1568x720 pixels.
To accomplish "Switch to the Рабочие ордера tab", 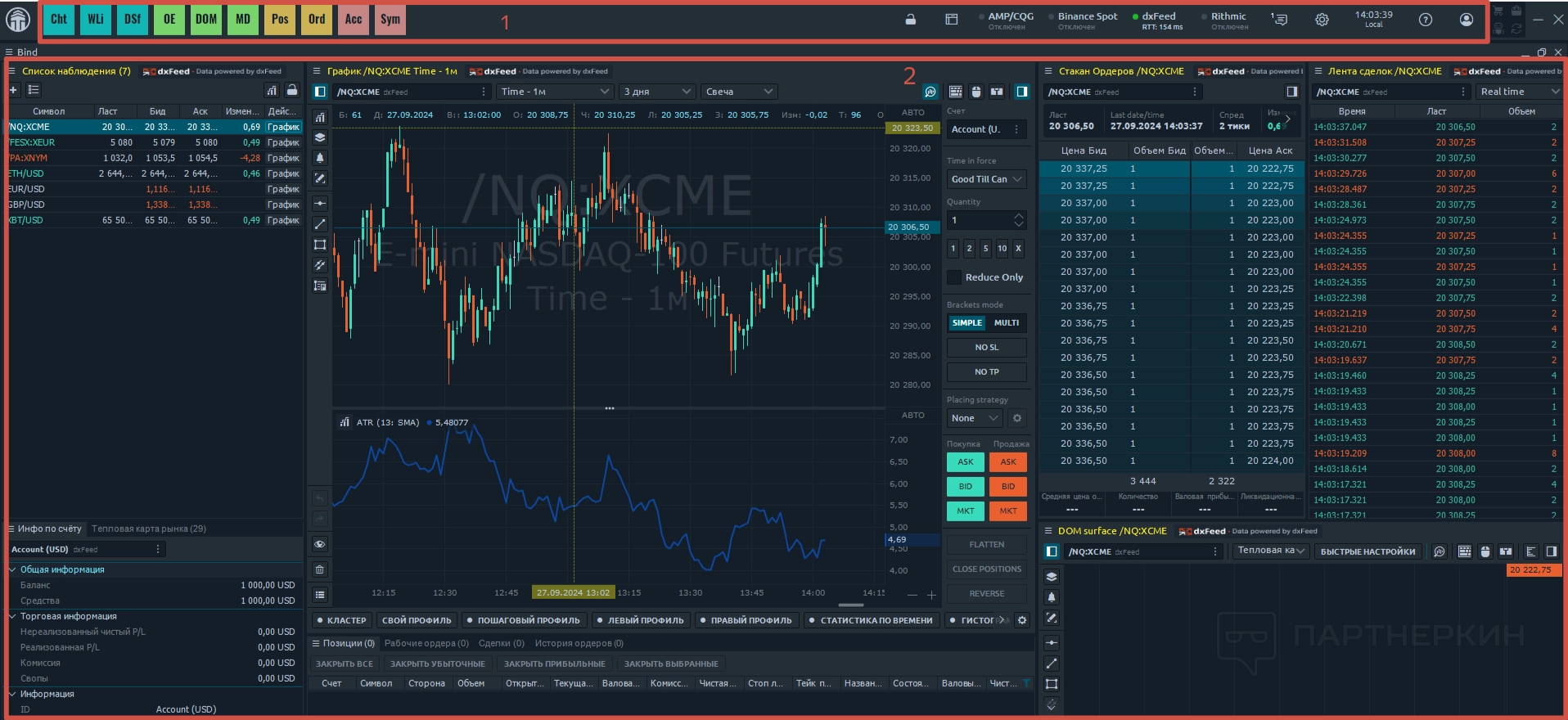I will point(426,643).
